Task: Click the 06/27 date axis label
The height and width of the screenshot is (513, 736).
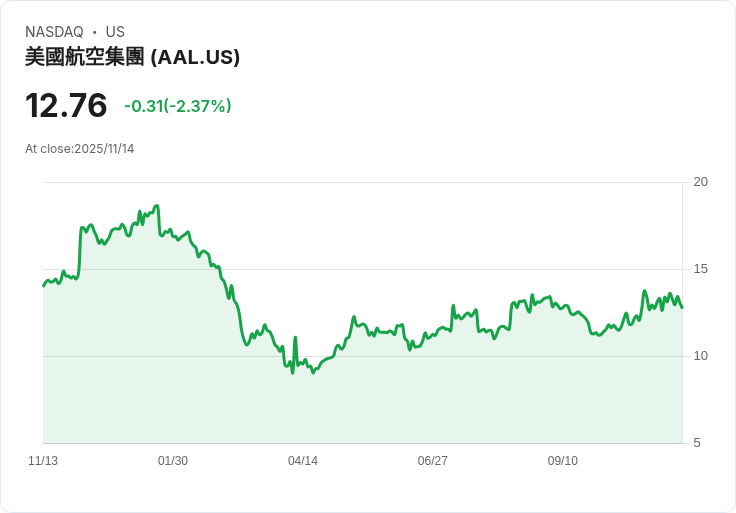Action: (x=432, y=461)
